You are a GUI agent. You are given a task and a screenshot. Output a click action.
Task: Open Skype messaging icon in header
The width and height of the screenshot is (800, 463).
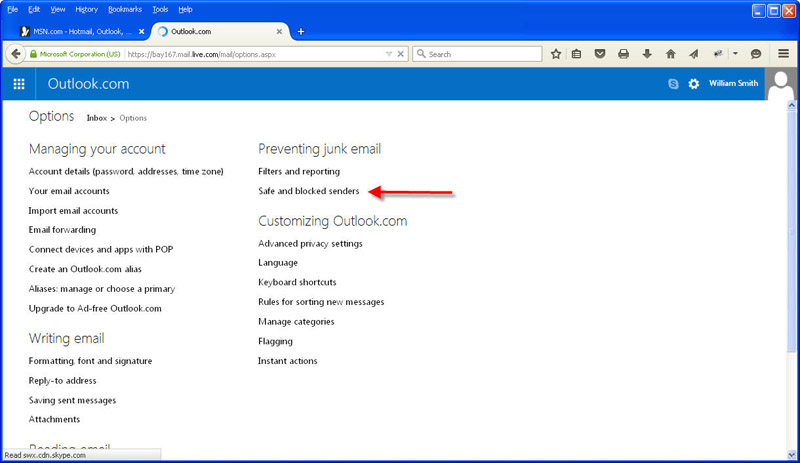point(673,84)
